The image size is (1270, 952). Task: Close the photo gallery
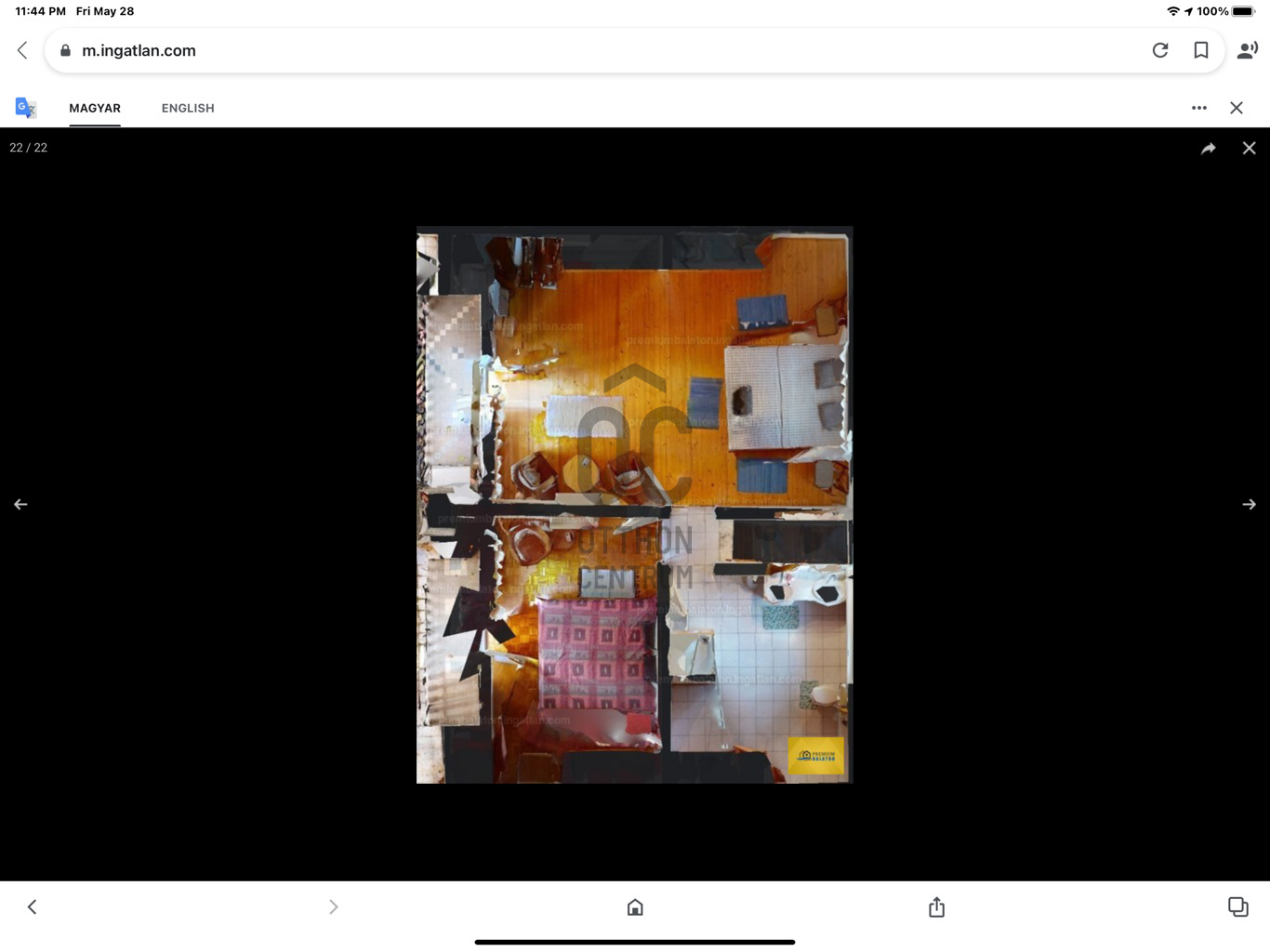pos(1249,147)
